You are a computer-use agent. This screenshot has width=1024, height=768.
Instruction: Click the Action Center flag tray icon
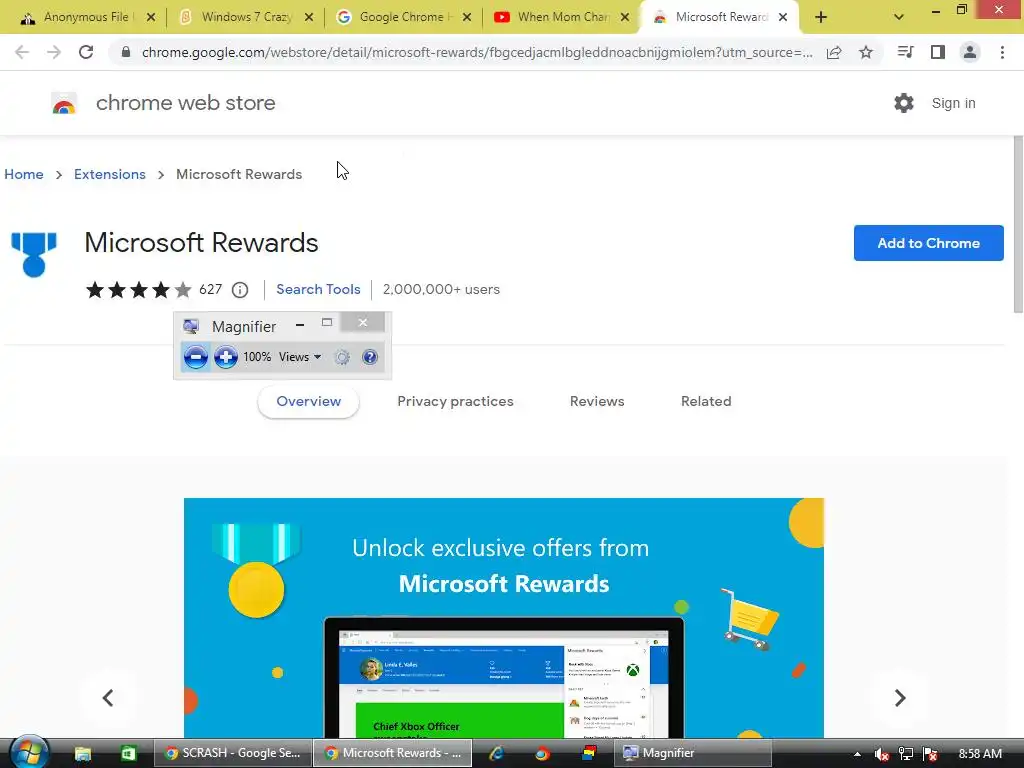(x=931, y=754)
